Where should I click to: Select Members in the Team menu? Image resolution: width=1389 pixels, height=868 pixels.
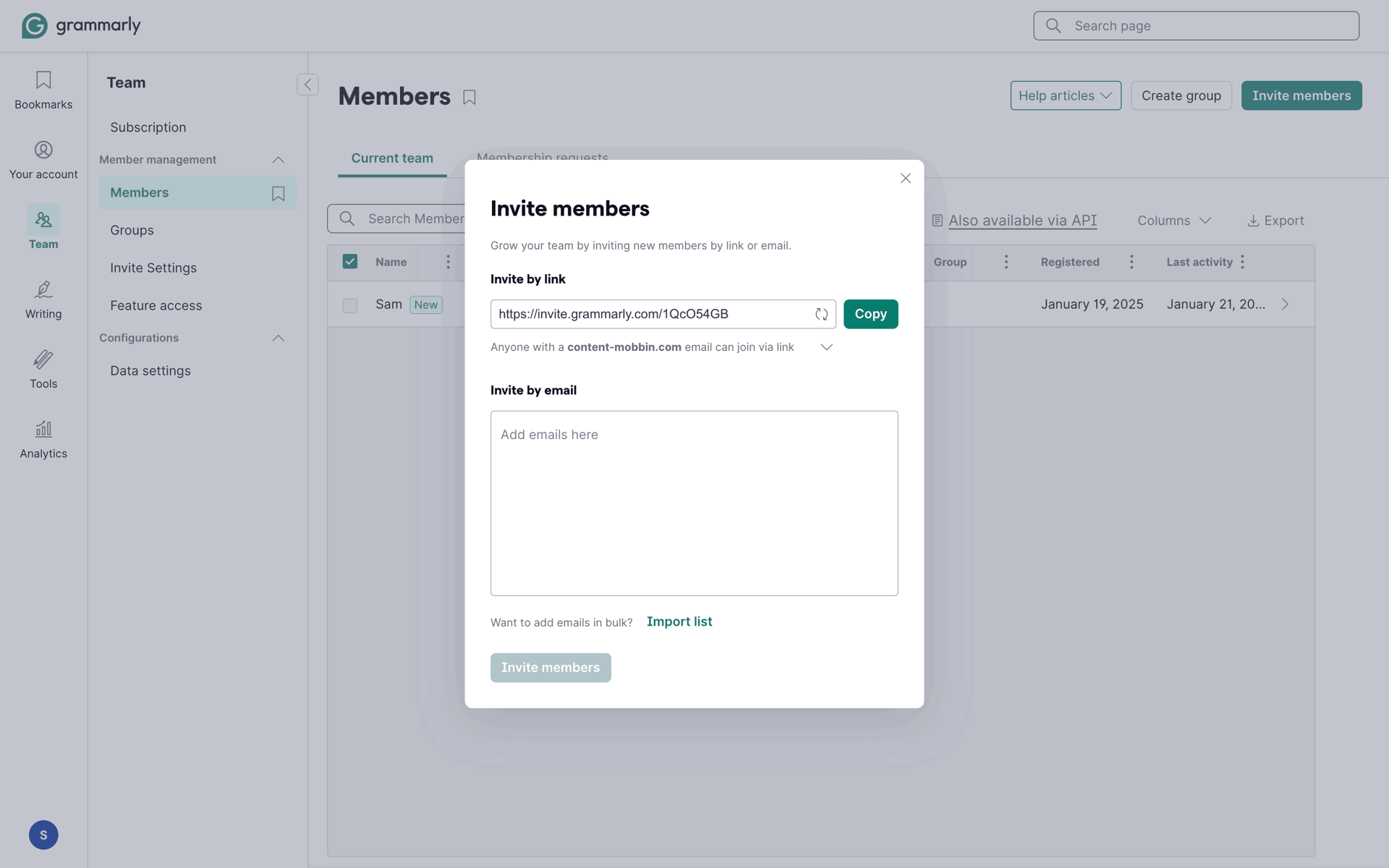coord(197,192)
